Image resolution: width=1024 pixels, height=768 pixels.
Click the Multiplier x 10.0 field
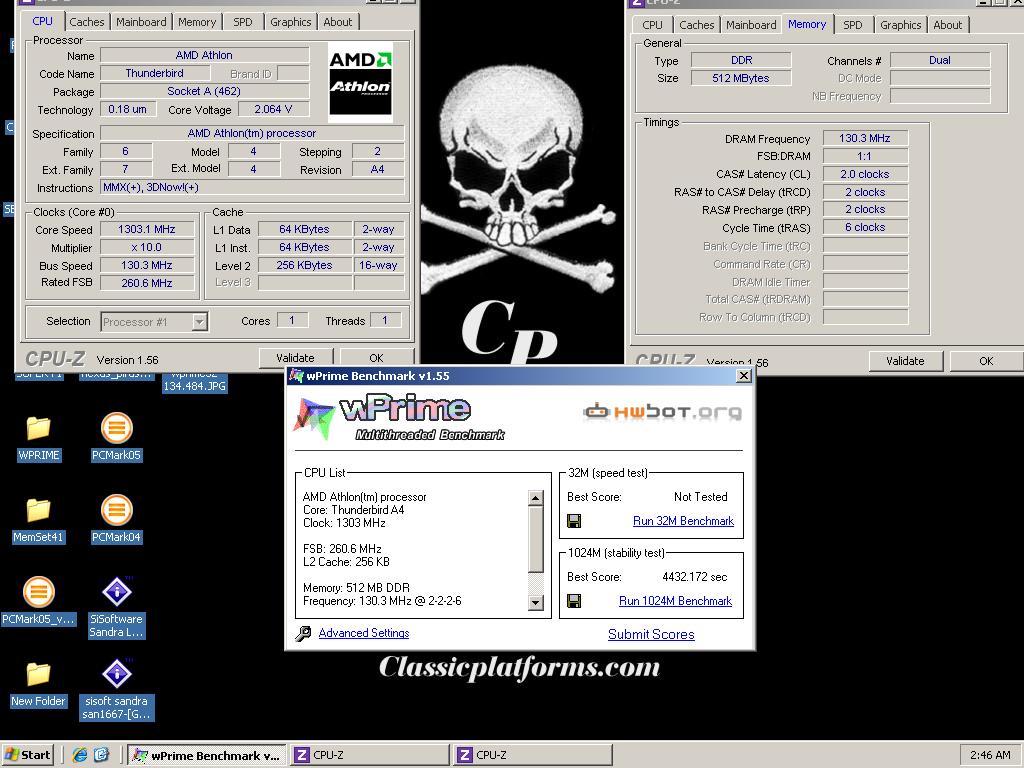tap(147, 248)
